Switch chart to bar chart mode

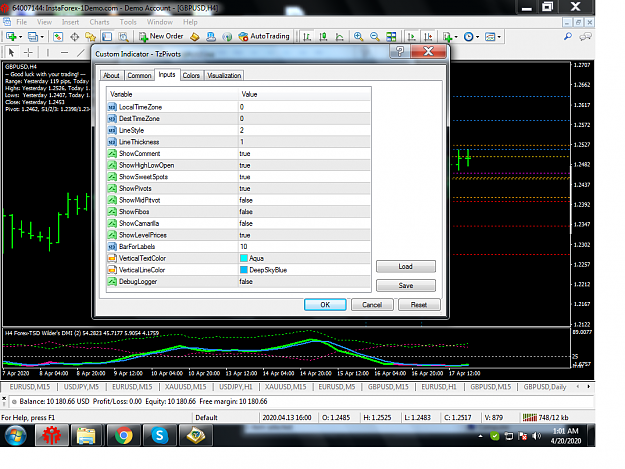(x=307, y=37)
